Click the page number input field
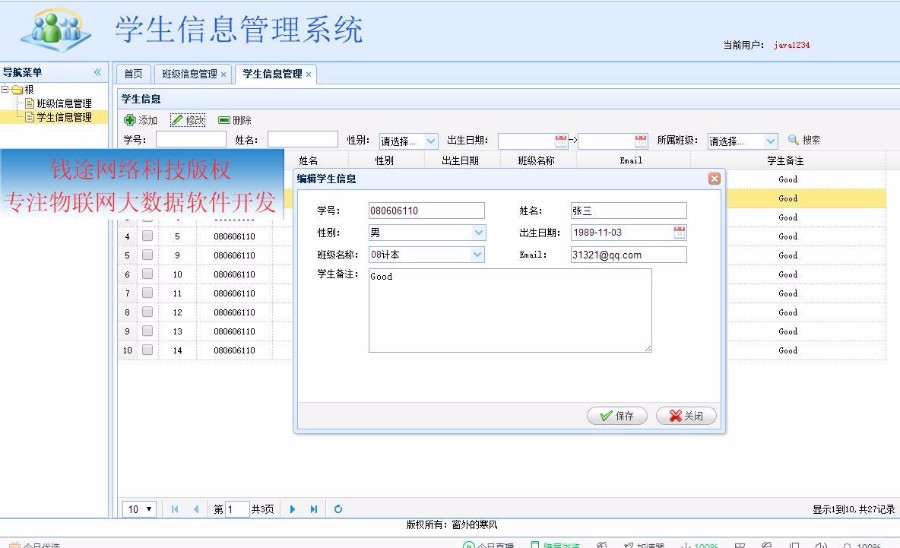900x548 pixels. (237, 509)
